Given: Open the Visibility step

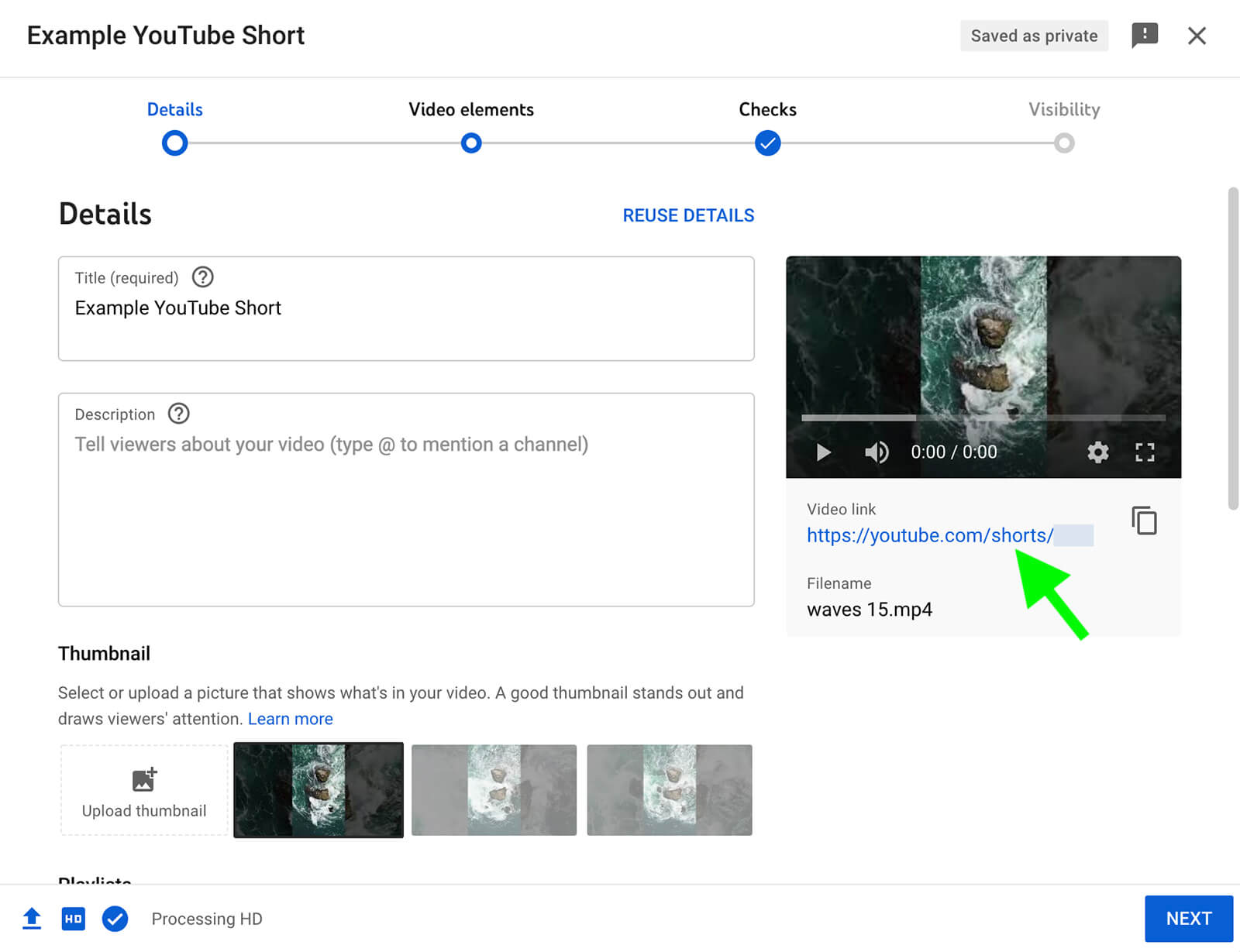Looking at the screenshot, I should coord(1064,143).
